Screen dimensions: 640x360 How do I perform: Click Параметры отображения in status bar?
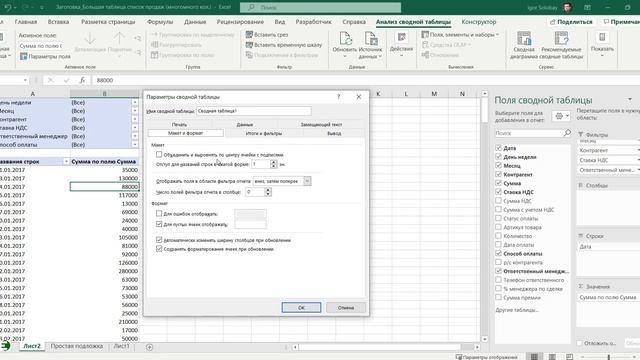pyautogui.click(x=487, y=357)
